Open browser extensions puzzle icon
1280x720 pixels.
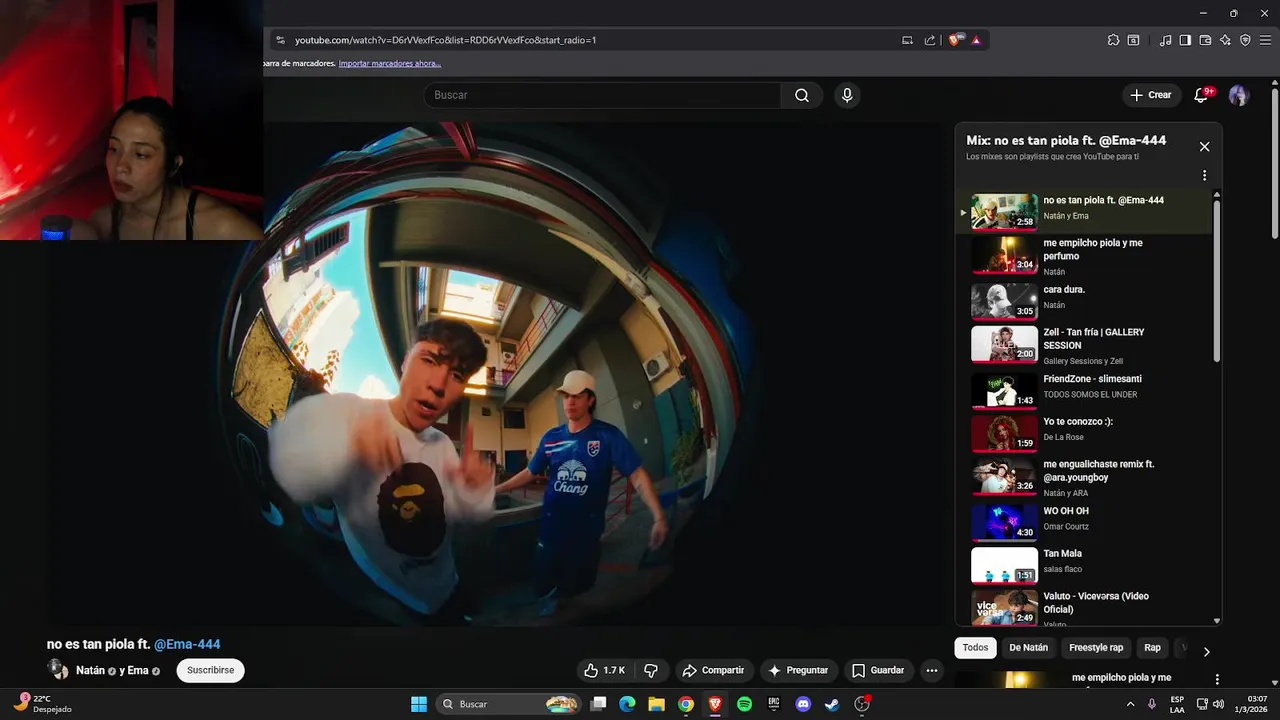coord(1113,40)
